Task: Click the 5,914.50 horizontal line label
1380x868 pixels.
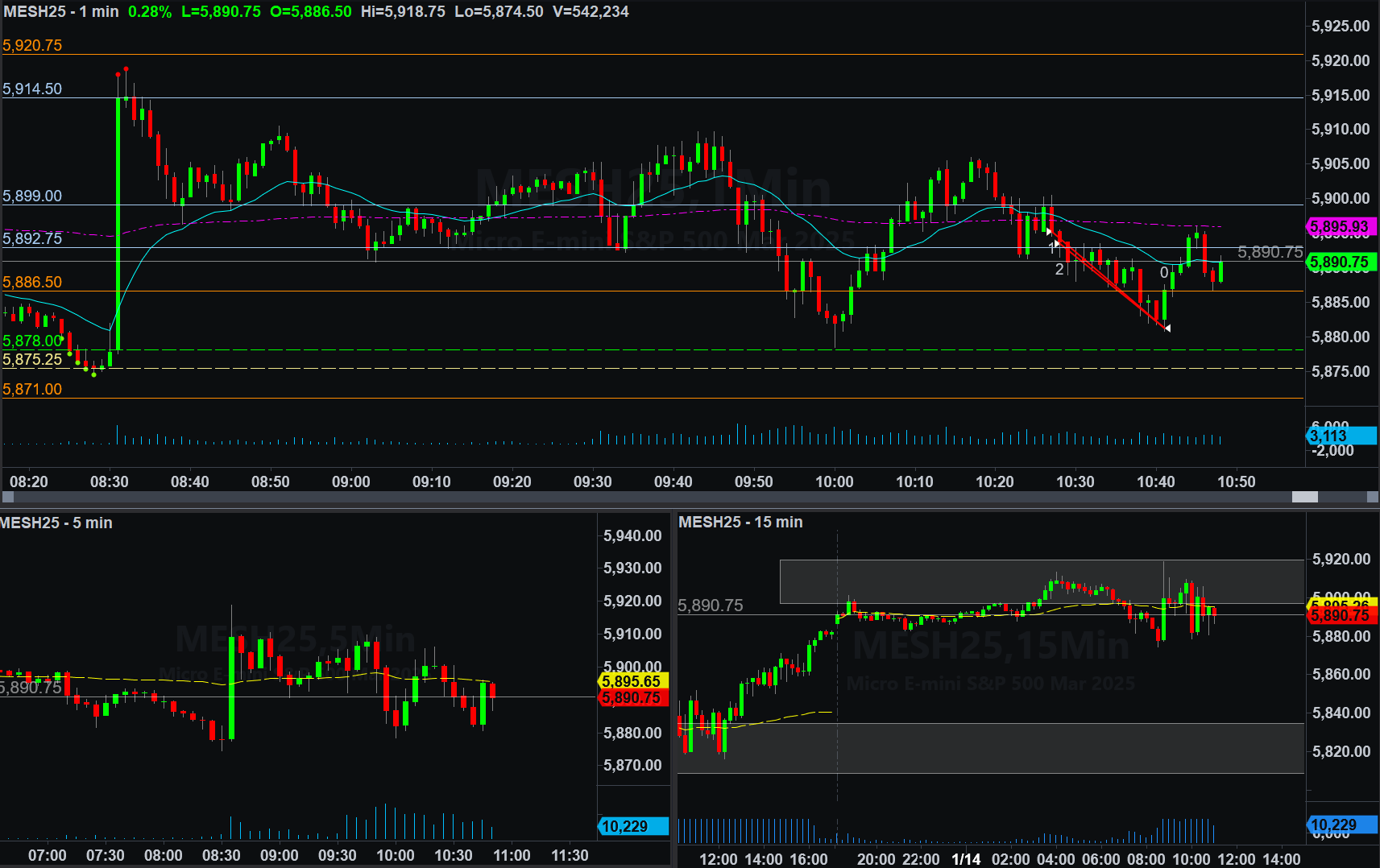Action: pos(32,89)
